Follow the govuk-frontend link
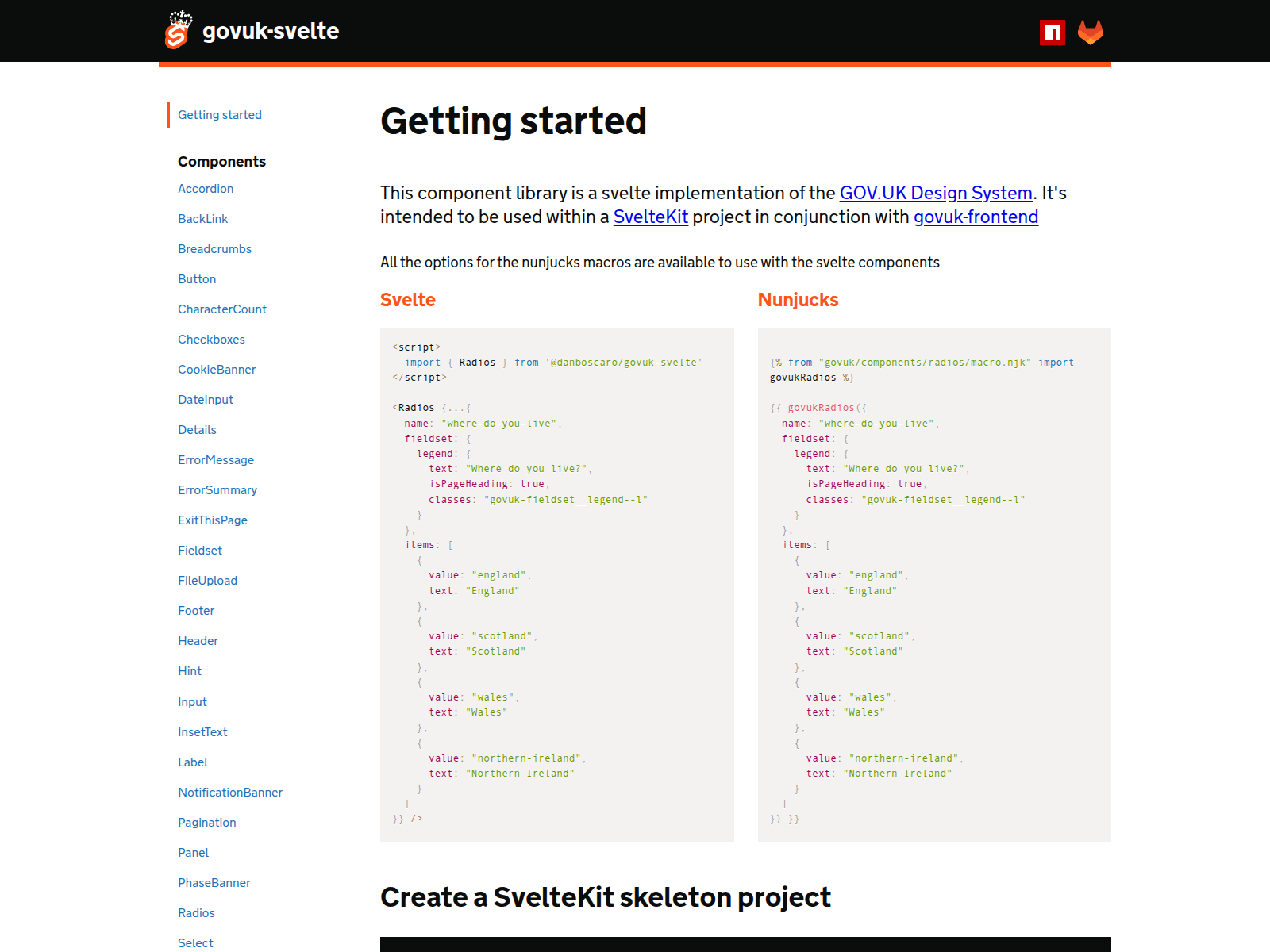The height and width of the screenshot is (952, 1270). click(976, 217)
